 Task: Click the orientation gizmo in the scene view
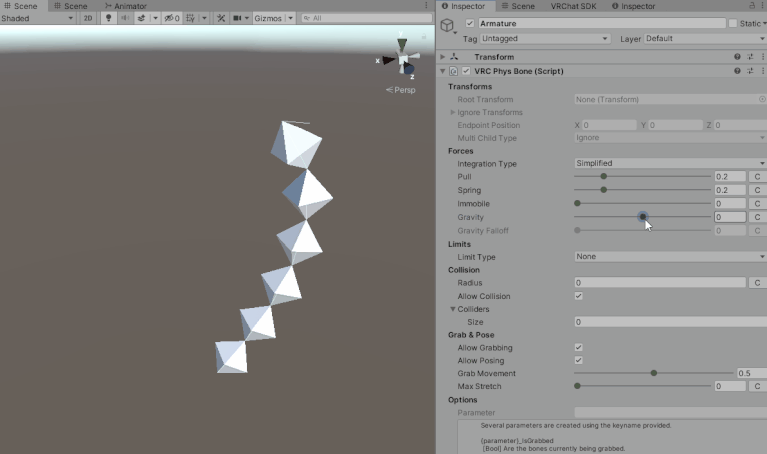coord(402,60)
